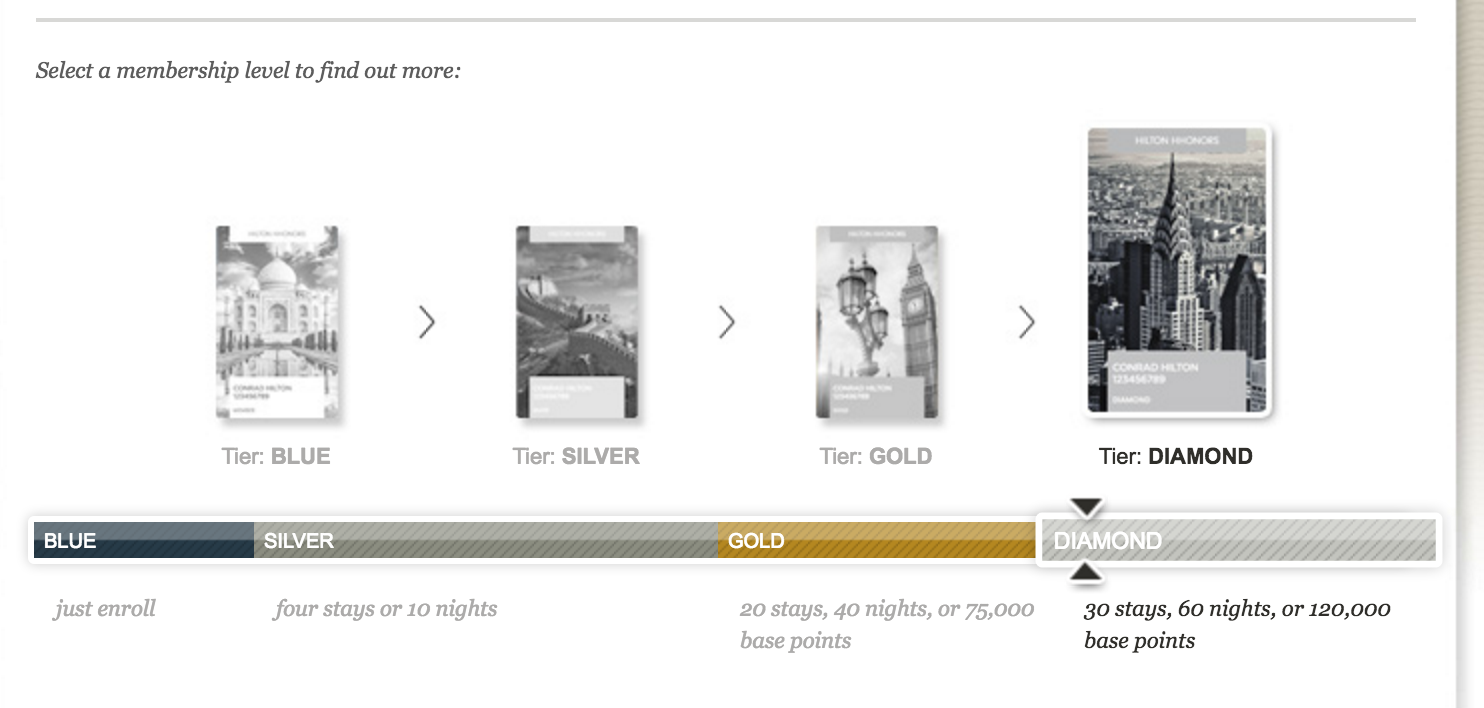Choose the GOLD segment on the tier bar
Viewport: 1484px width, 708px height.
point(877,540)
